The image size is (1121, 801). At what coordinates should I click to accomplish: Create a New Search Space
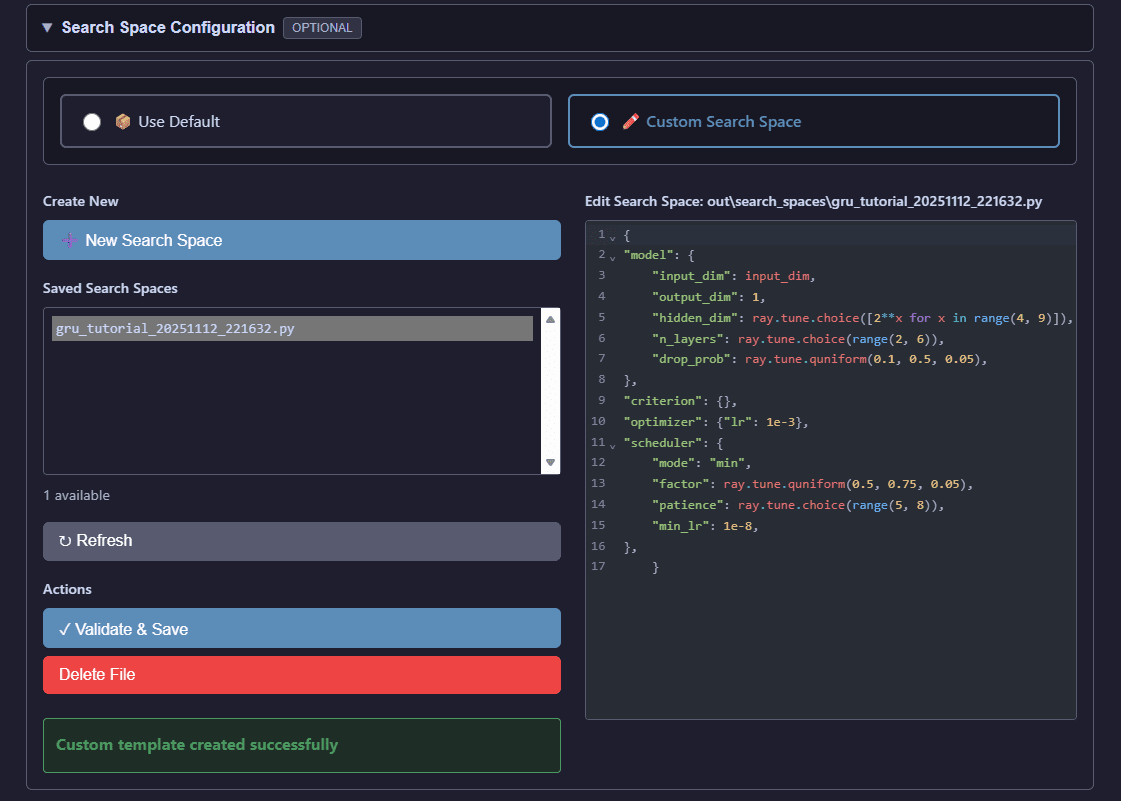tap(302, 240)
